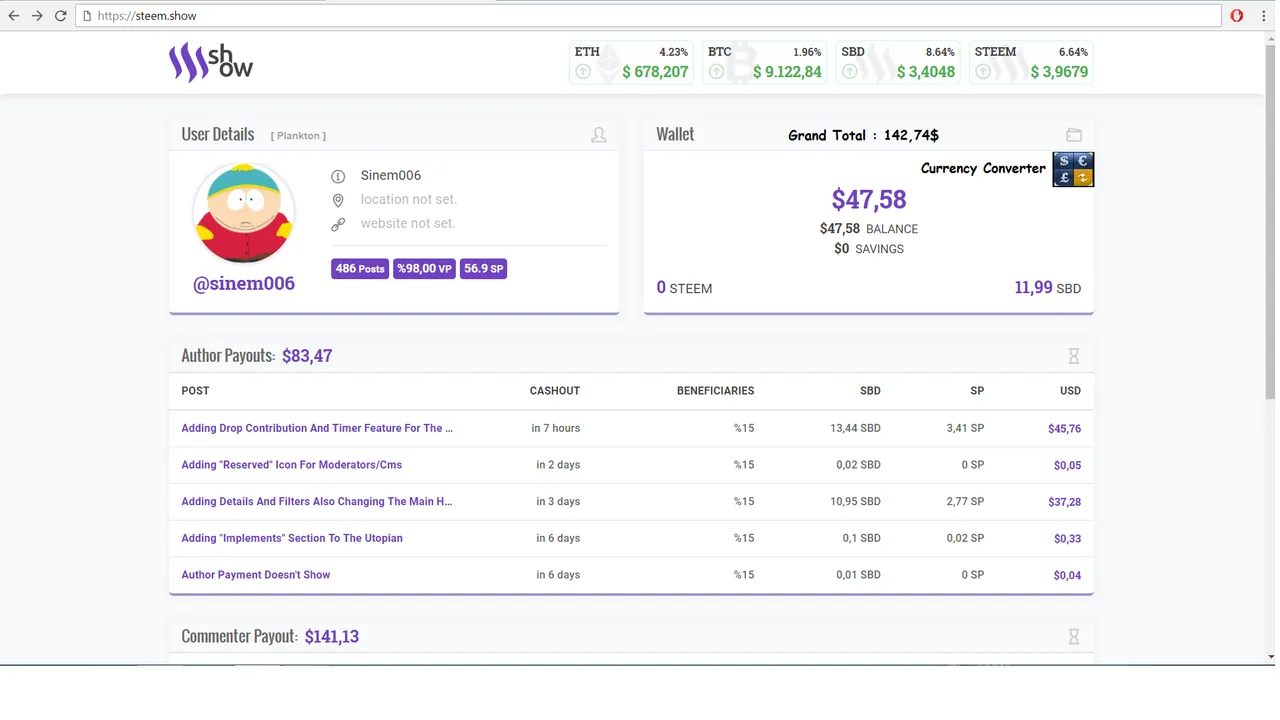The image size is (1280, 720).
Task: Click the $47,58 BALANCE line
Action: 869,229
